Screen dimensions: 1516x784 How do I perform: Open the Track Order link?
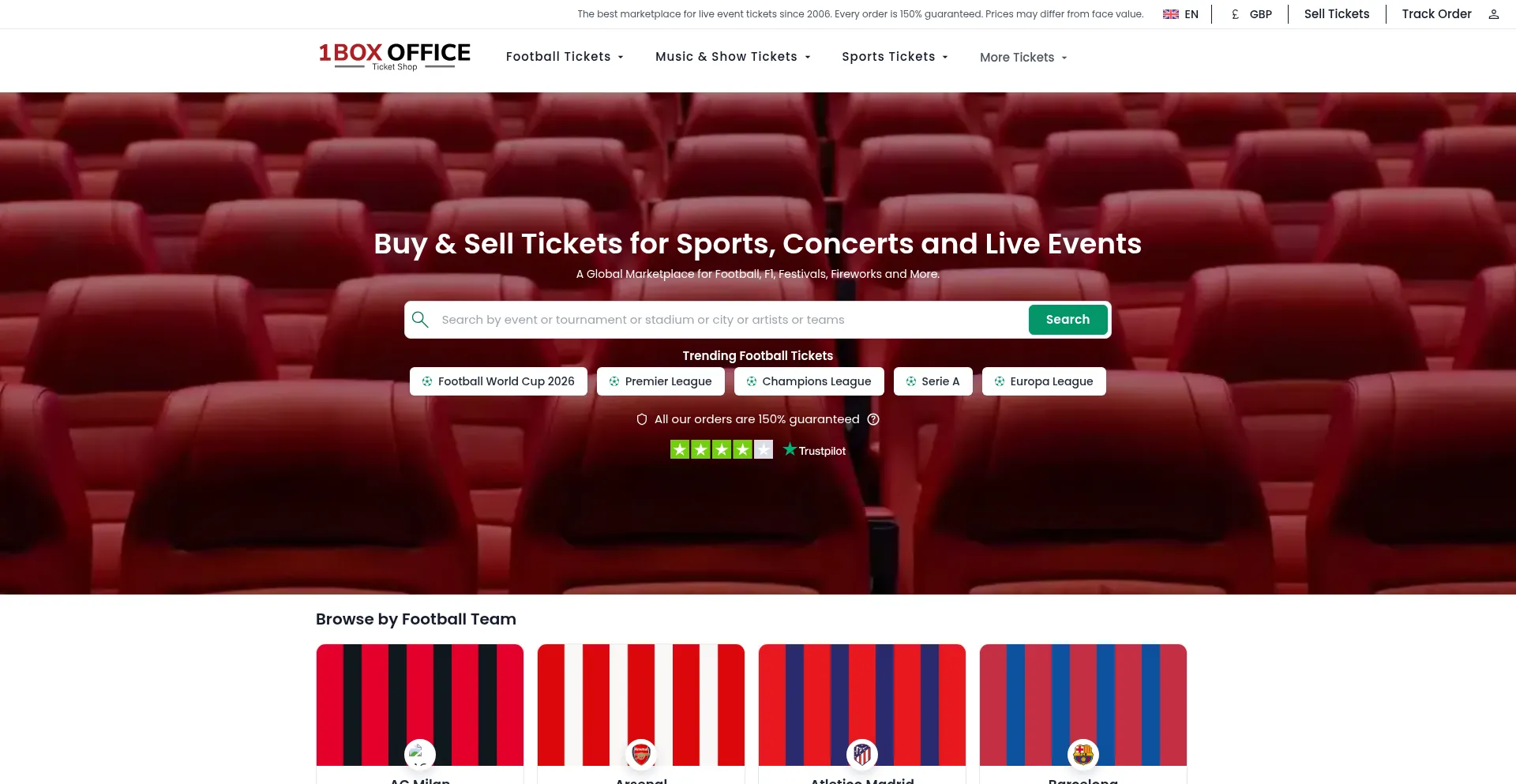click(1436, 14)
